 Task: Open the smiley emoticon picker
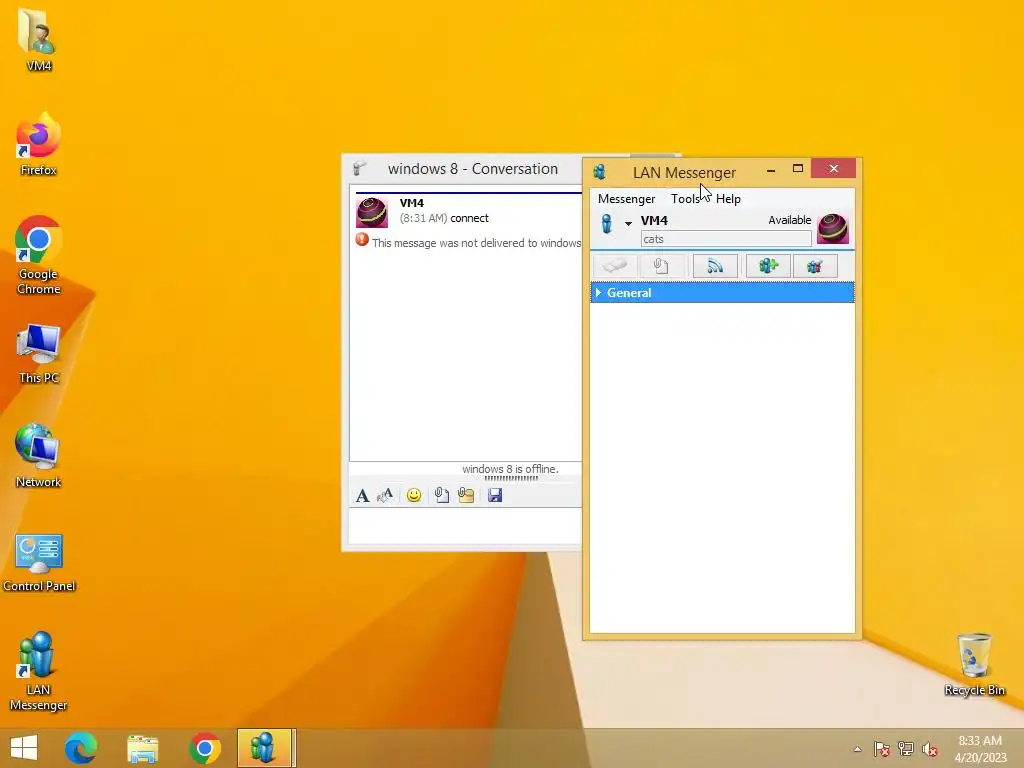413,496
